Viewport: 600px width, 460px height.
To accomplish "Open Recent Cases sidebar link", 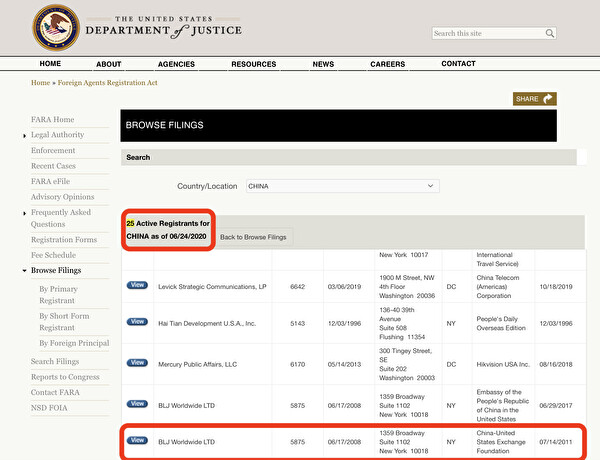I will 53,166.
